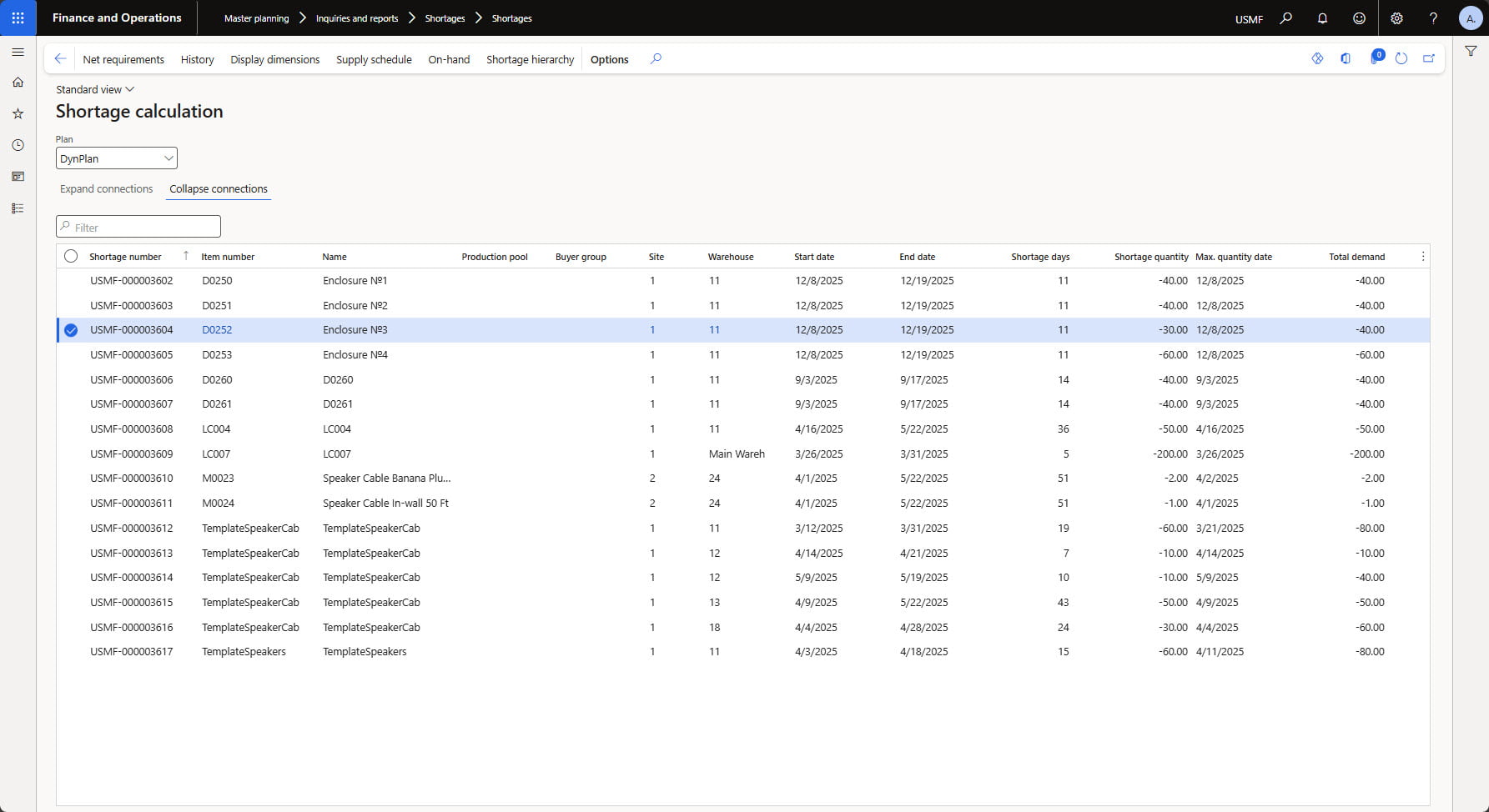Image resolution: width=1489 pixels, height=812 pixels.
Task: Click the Expand connections button
Action: [x=106, y=189]
